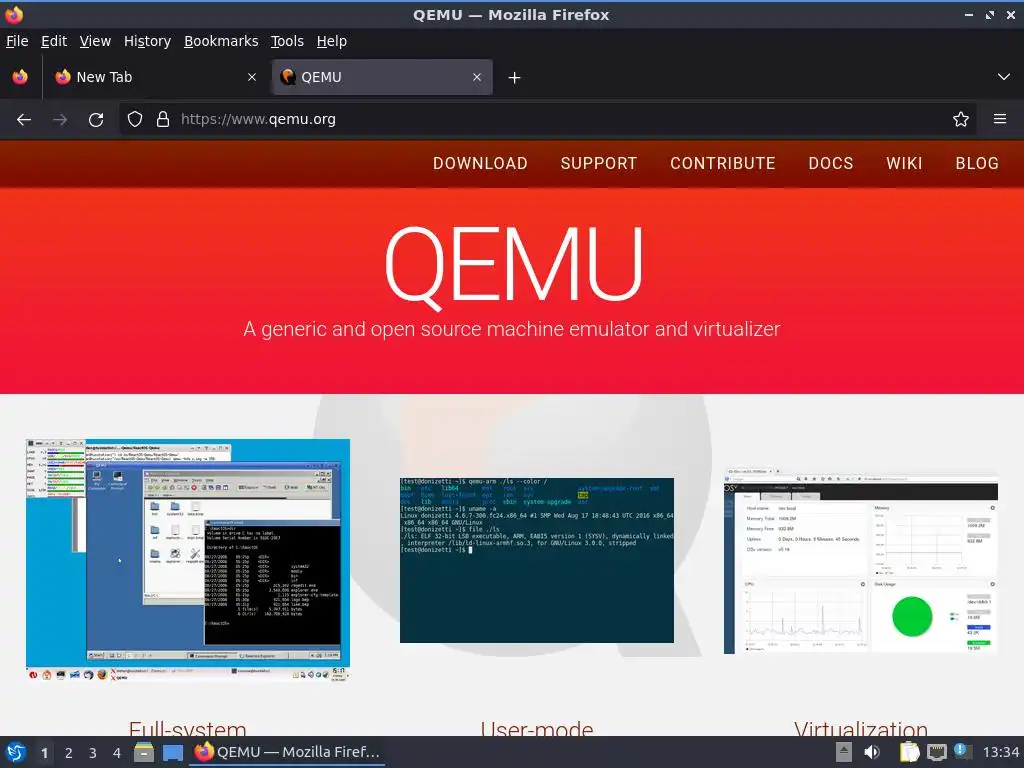The height and width of the screenshot is (768, 1024).
Task: Bookmark this page with the star
Action: 961,120
